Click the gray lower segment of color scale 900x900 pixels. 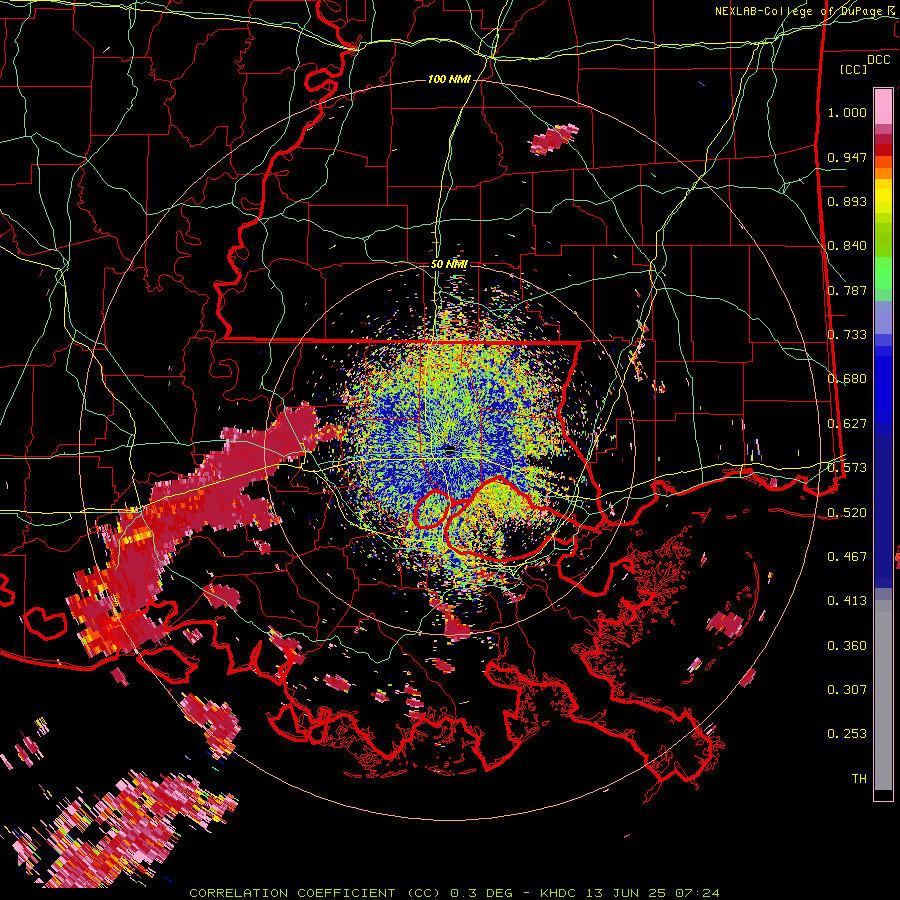point(883,697)
